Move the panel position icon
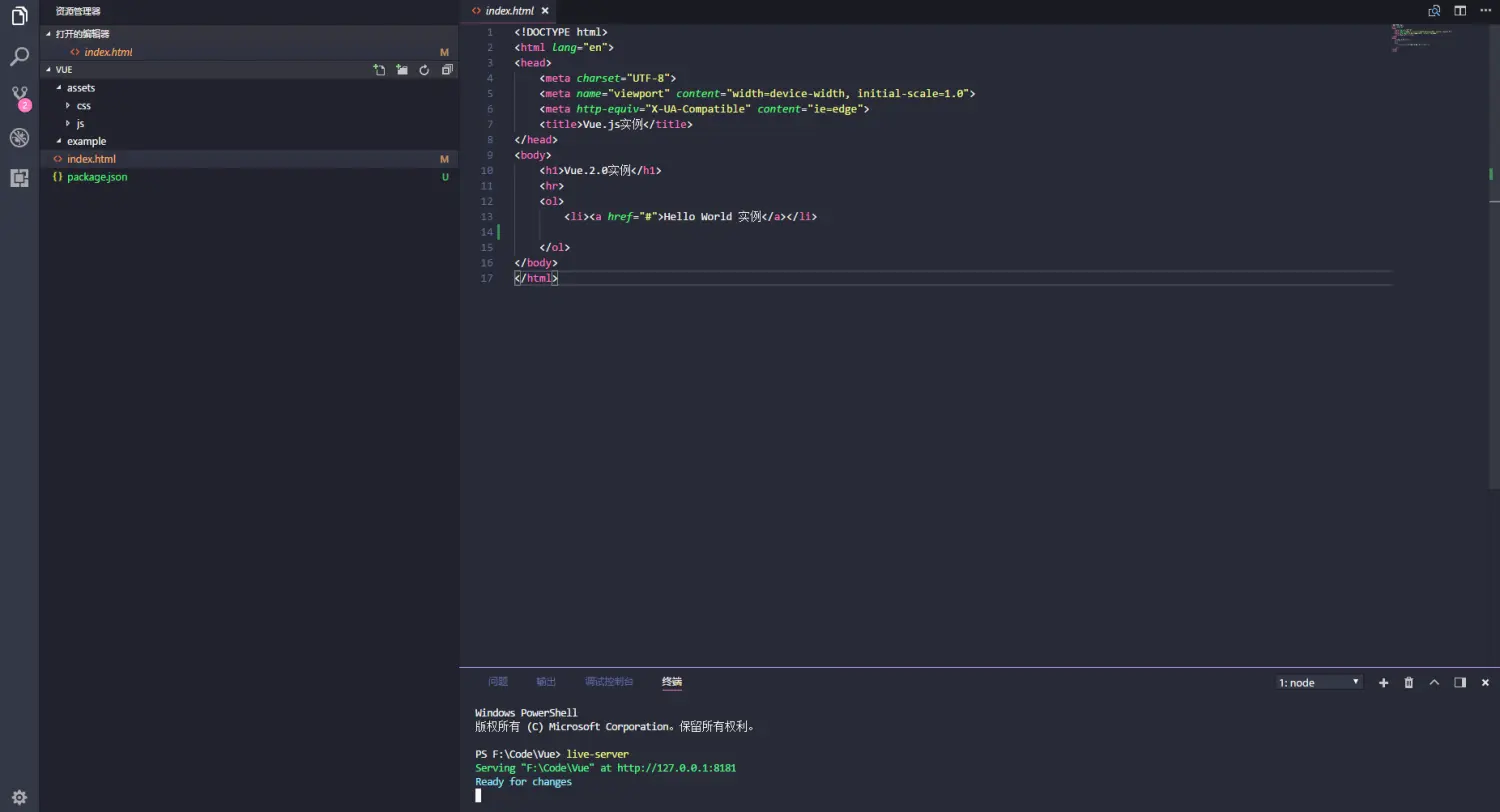This screenshot has height=812, width=1500. (x=1460, y=682)
